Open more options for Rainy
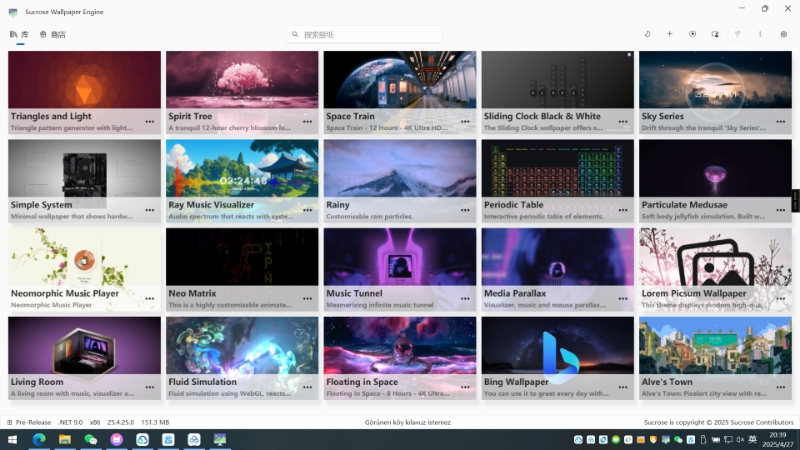The height and width of the screenshot is (450, 800). coord(465,210)
